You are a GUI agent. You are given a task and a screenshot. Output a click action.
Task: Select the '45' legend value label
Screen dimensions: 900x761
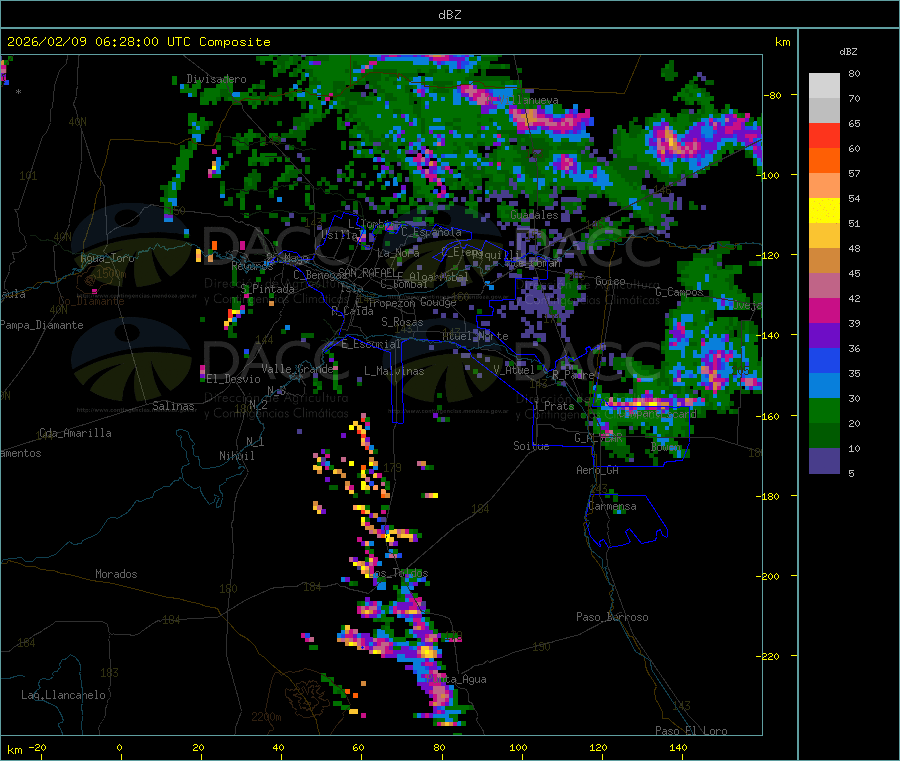(x=854, y=273)
